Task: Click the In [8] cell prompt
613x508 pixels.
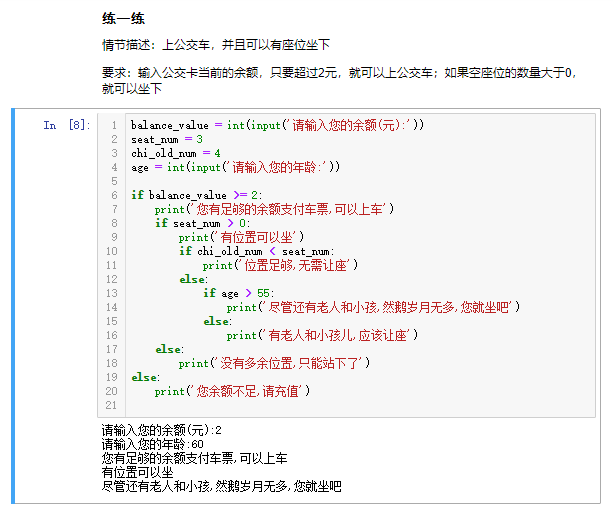Action: point(66,125)
